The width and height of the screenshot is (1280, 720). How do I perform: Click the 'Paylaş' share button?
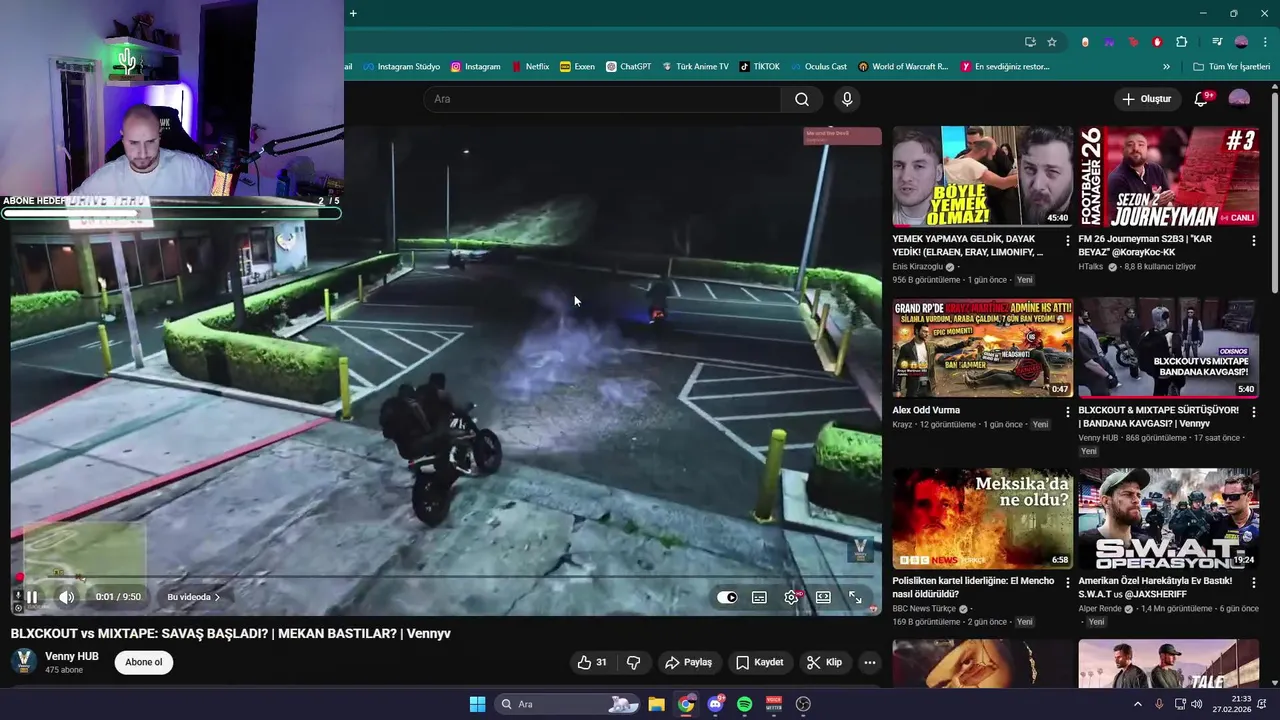tap(688, 662)
